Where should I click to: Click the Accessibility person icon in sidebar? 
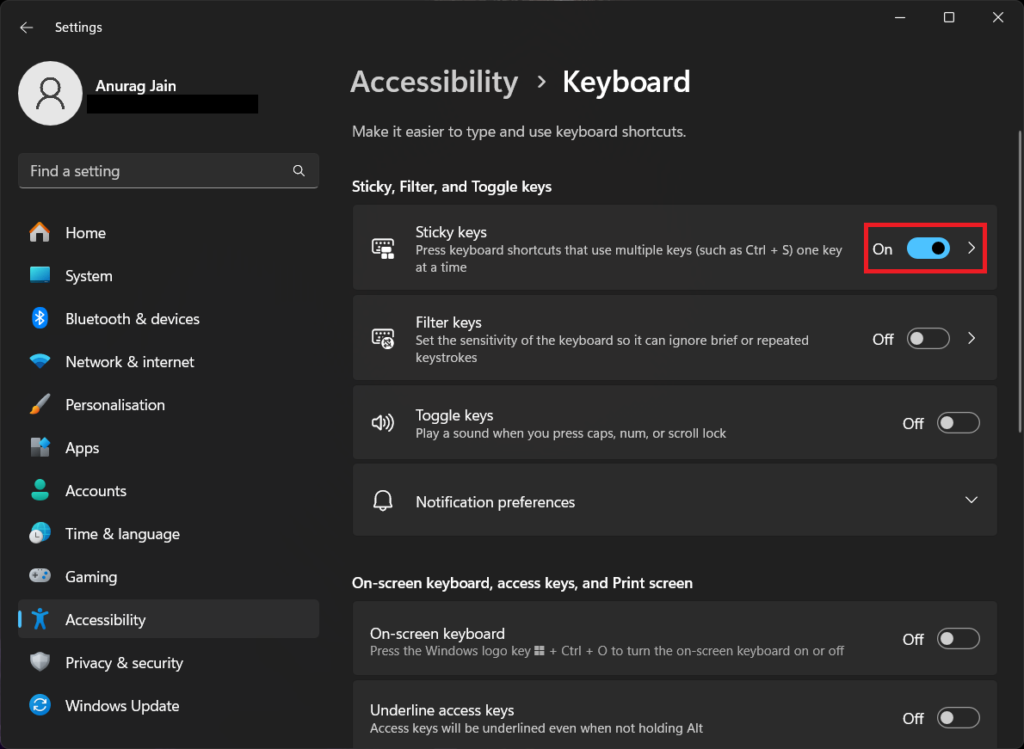point(38,619)
